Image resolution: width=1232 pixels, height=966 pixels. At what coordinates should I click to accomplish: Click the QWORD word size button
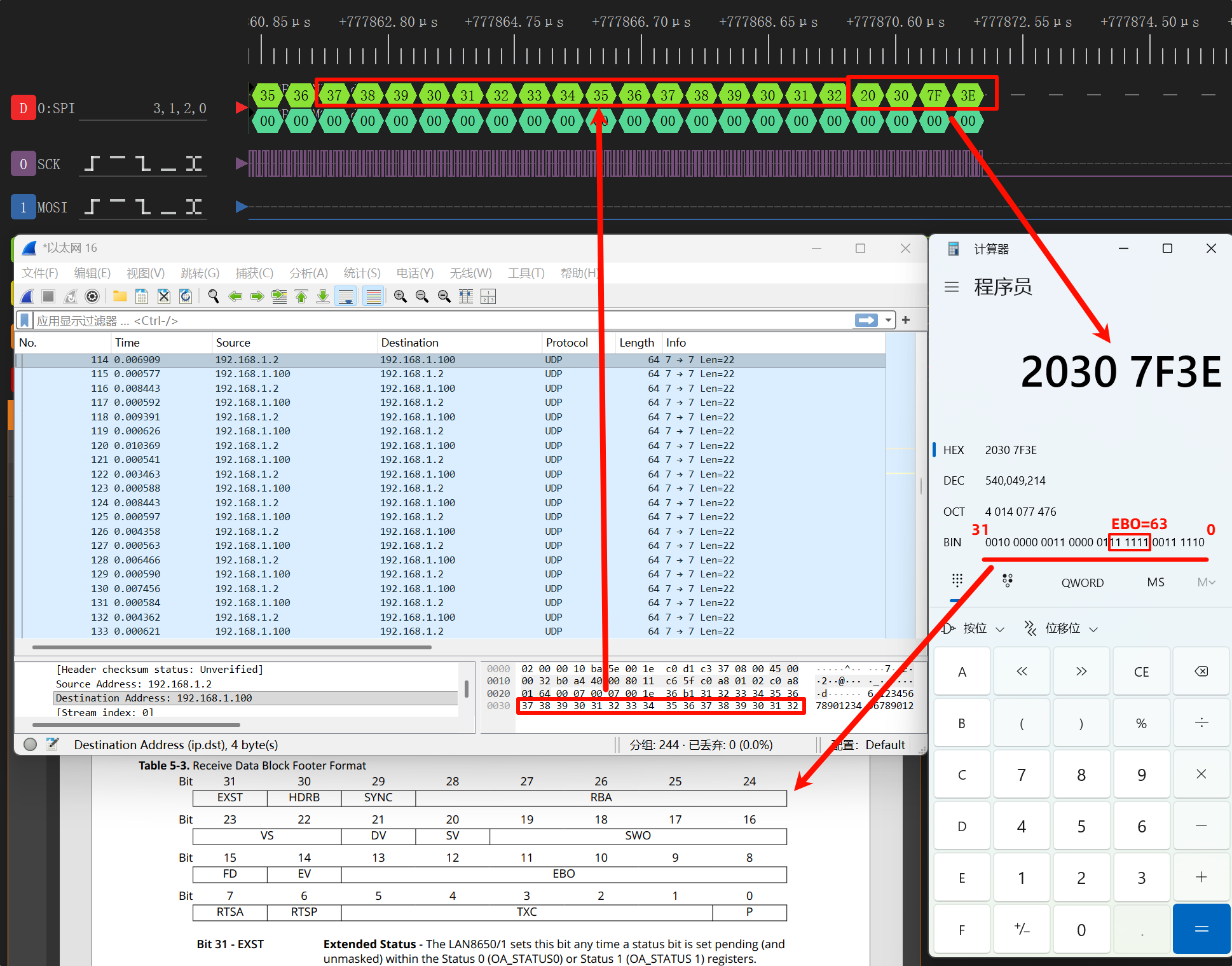(x=1082, y=583)
